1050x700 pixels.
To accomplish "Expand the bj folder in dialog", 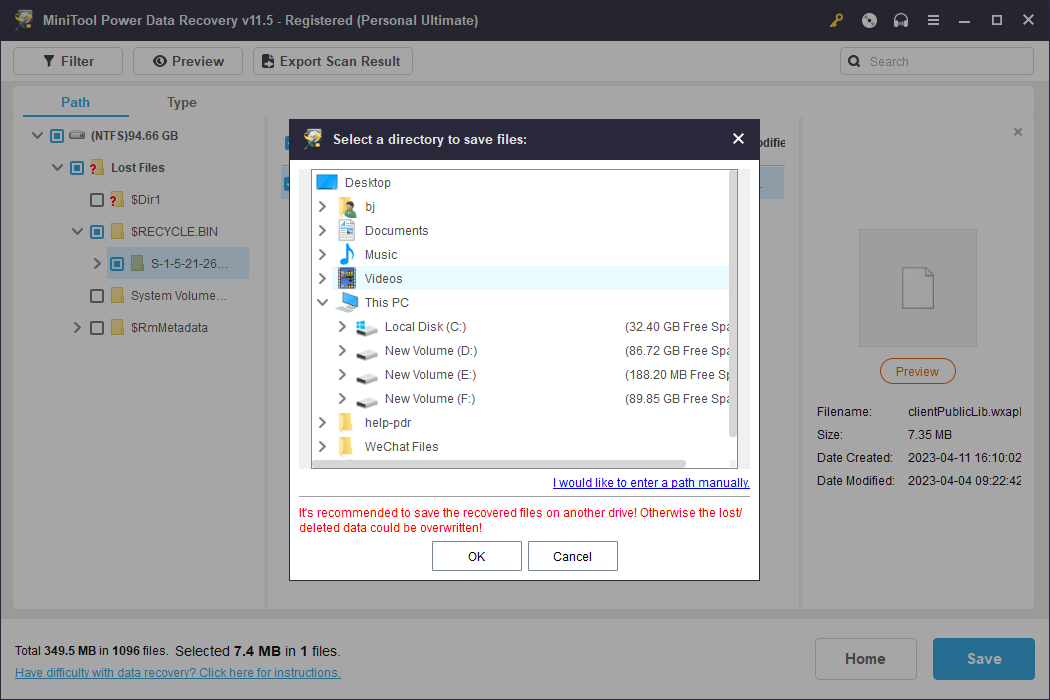I will point(322,206).
